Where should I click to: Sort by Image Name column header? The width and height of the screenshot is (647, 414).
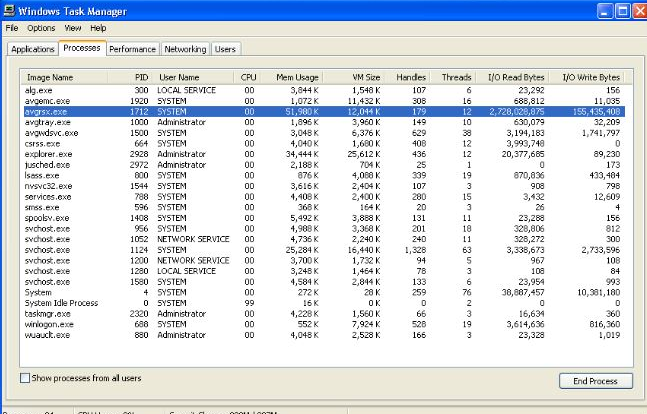tap(64, 77)
